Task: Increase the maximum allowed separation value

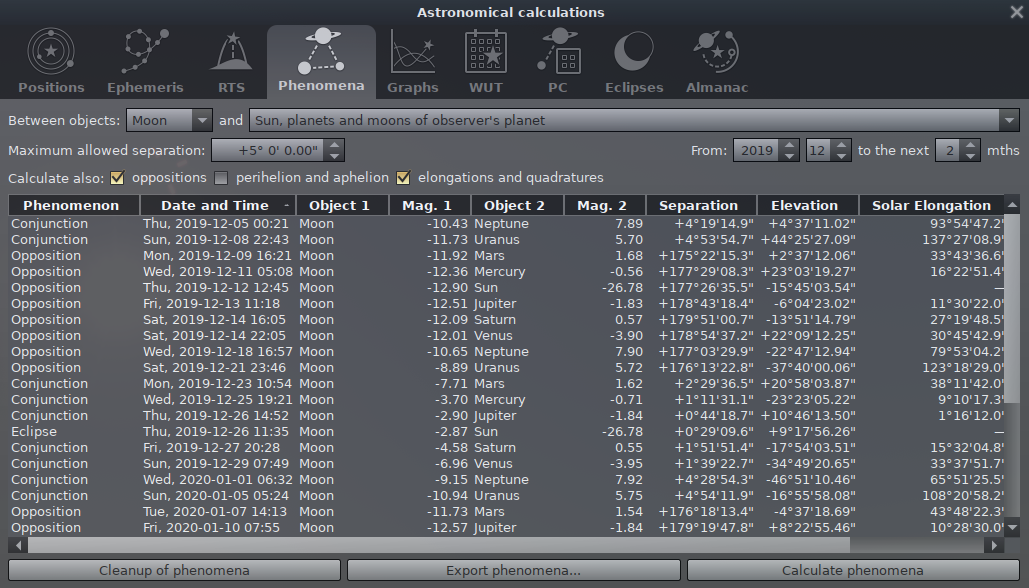Action: pyautogui.click(x=335, y=146)
